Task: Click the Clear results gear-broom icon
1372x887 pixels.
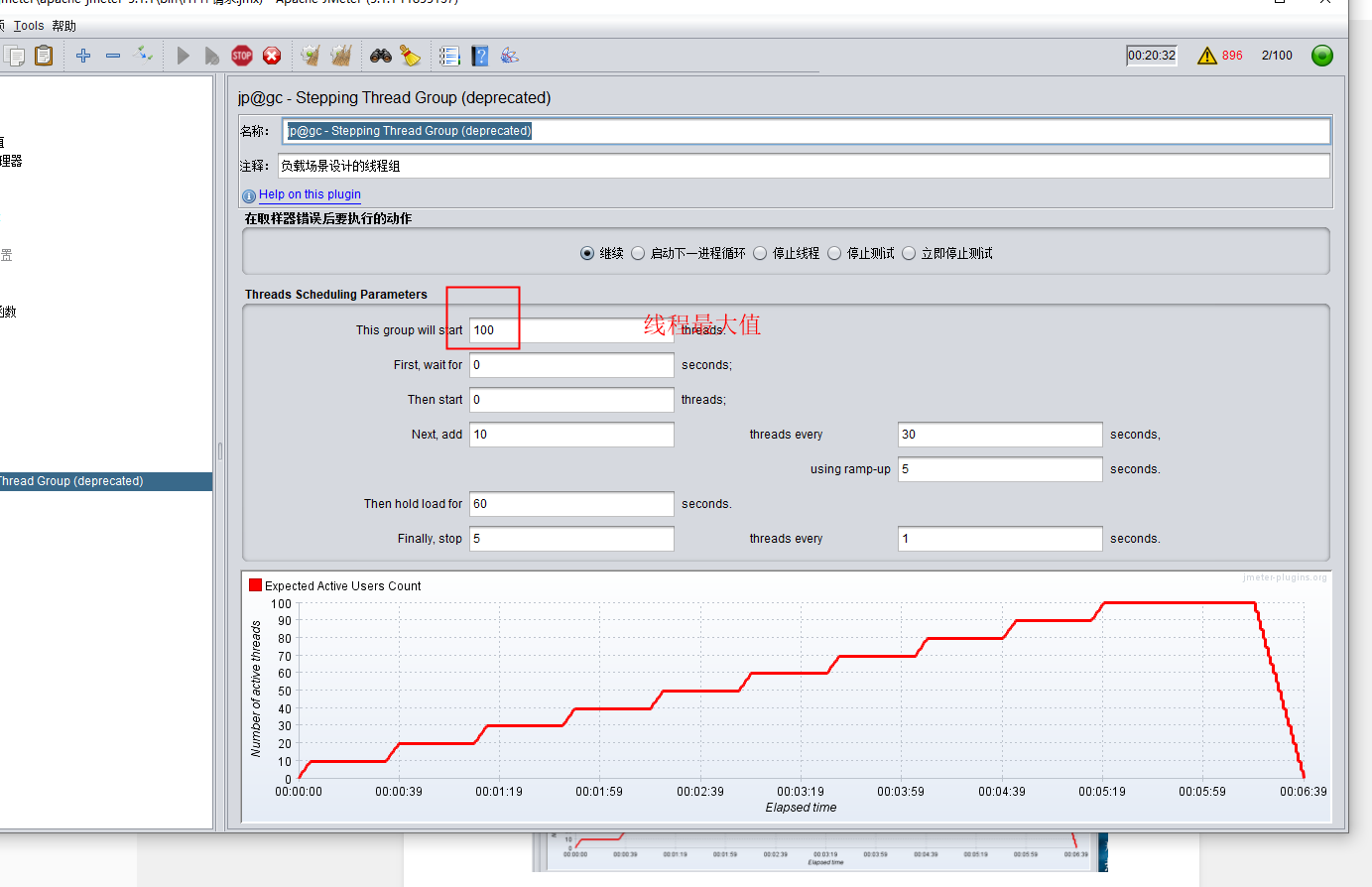Action: coord(311,56)
